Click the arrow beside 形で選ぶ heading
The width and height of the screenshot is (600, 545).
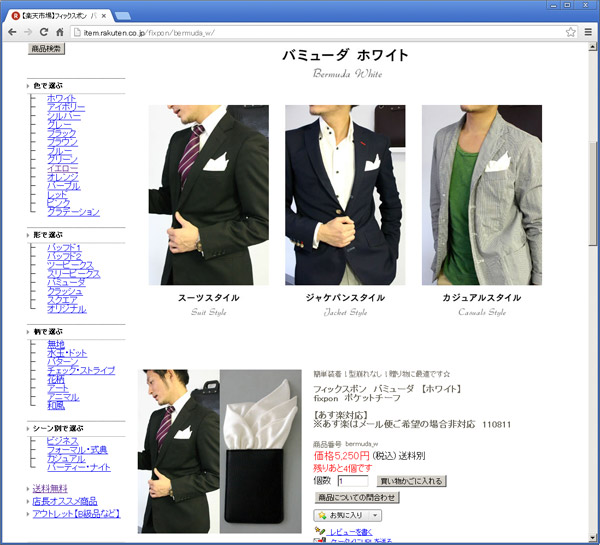coord(28,235)
